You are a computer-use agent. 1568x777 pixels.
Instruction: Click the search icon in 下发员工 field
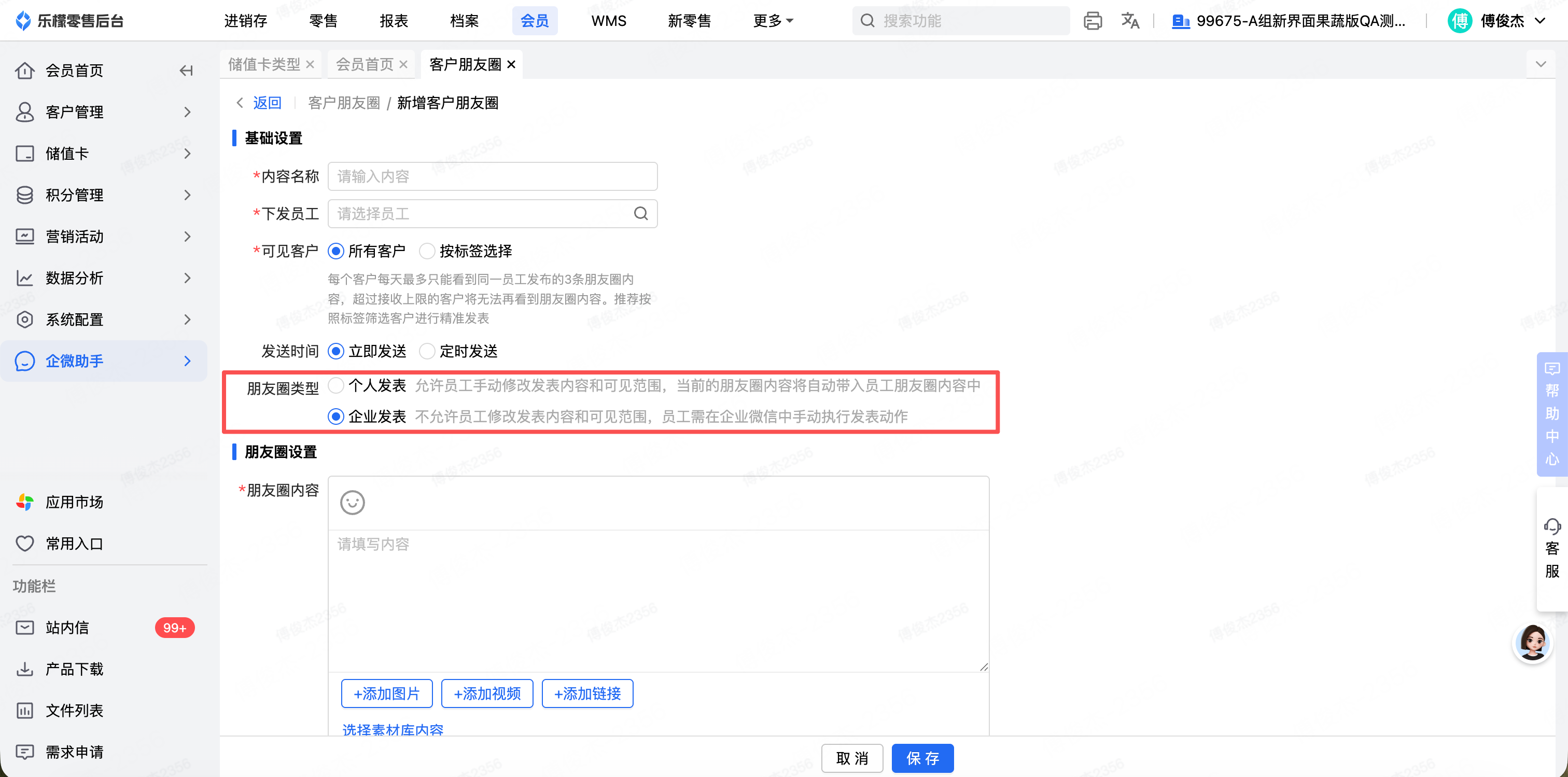click(x=640, y=214)
